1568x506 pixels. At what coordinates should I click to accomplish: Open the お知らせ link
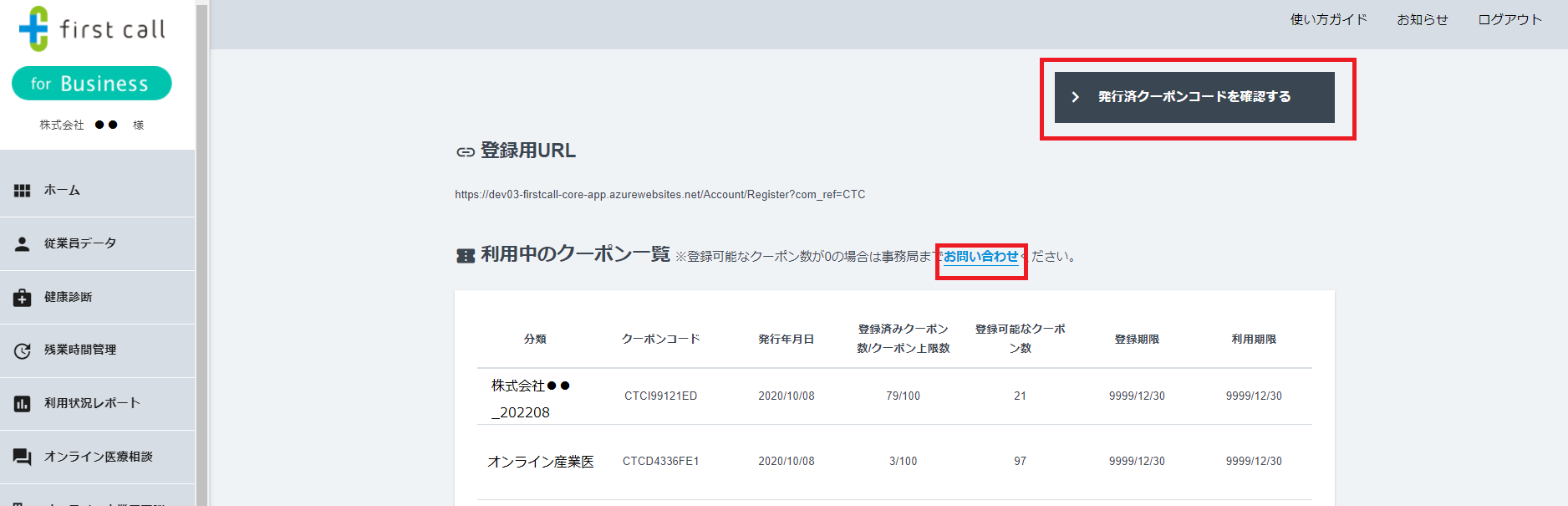1423,19
